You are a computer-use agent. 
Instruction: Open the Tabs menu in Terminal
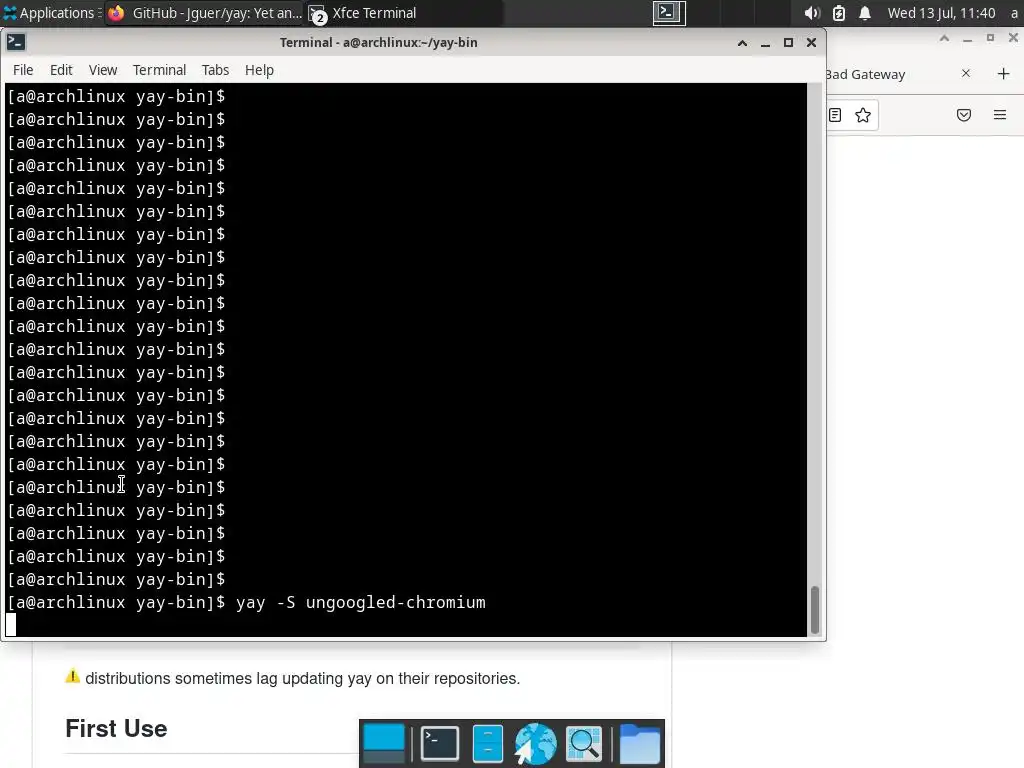point(215,70)
